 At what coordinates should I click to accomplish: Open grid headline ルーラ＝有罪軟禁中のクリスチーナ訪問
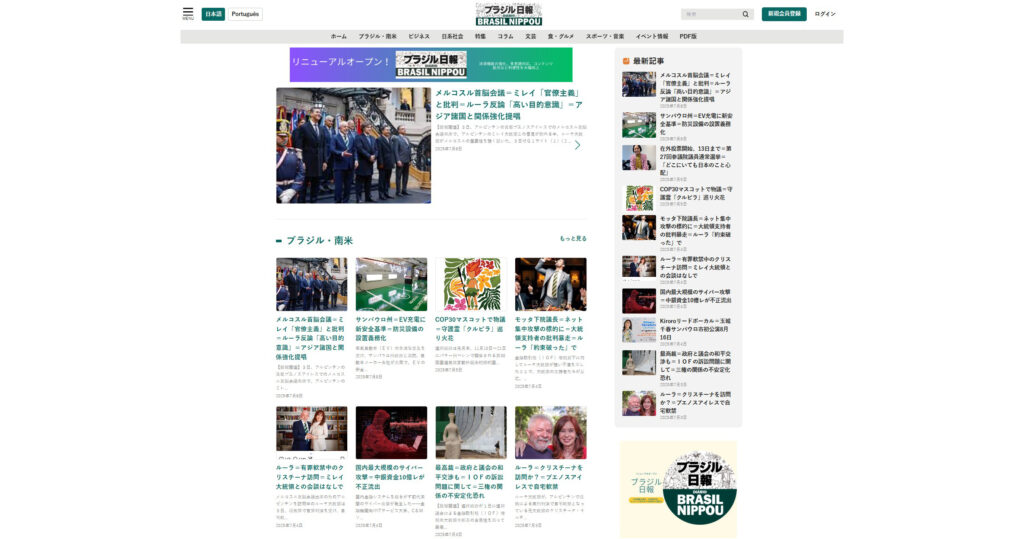pyautogui.click(x=311, y=477)
